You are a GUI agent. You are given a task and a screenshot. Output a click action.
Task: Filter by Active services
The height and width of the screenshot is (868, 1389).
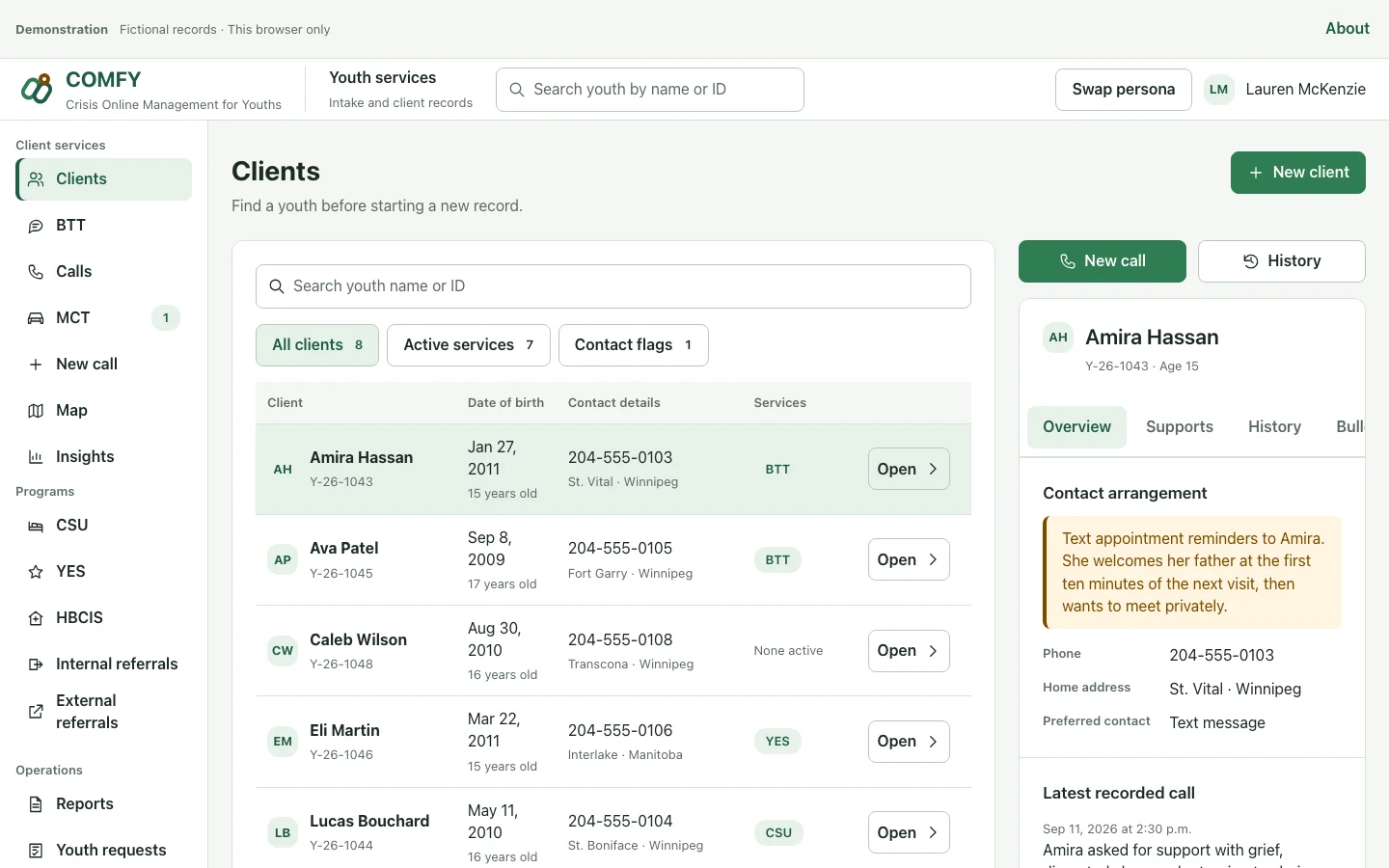(x=469, y=345)
